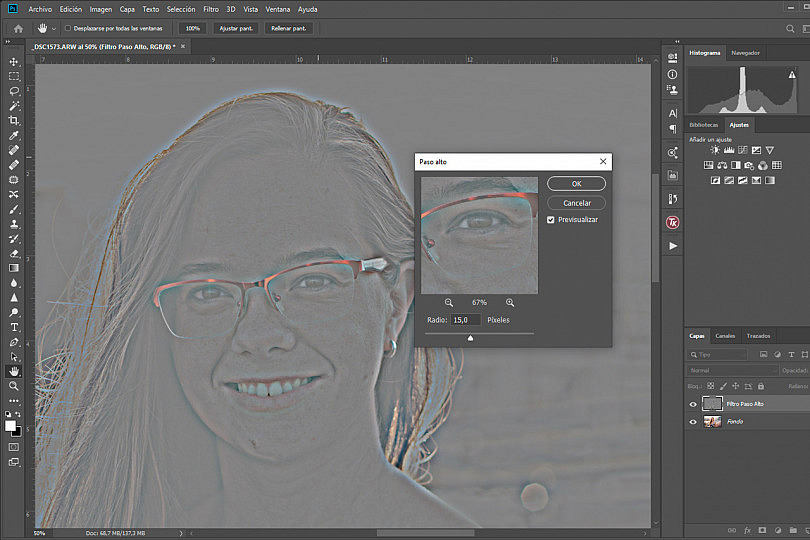Select the Rectangular Marquee tool

click(14, 76)
